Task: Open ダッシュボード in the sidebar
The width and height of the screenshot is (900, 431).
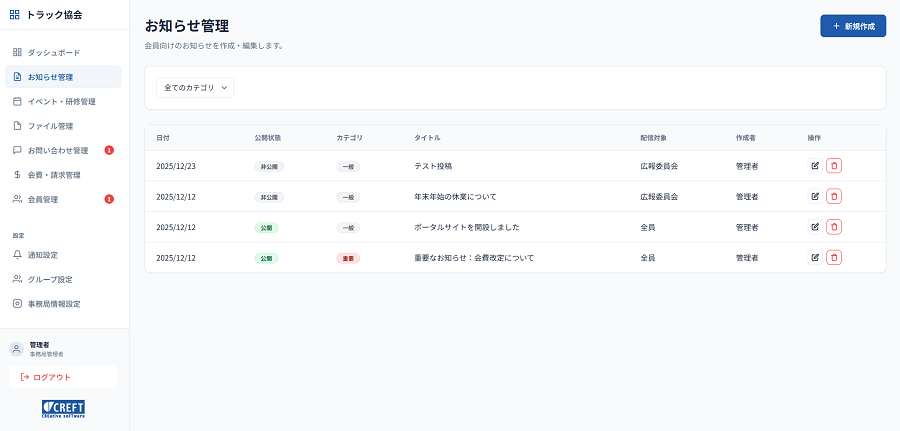Action: pos(54,52)
